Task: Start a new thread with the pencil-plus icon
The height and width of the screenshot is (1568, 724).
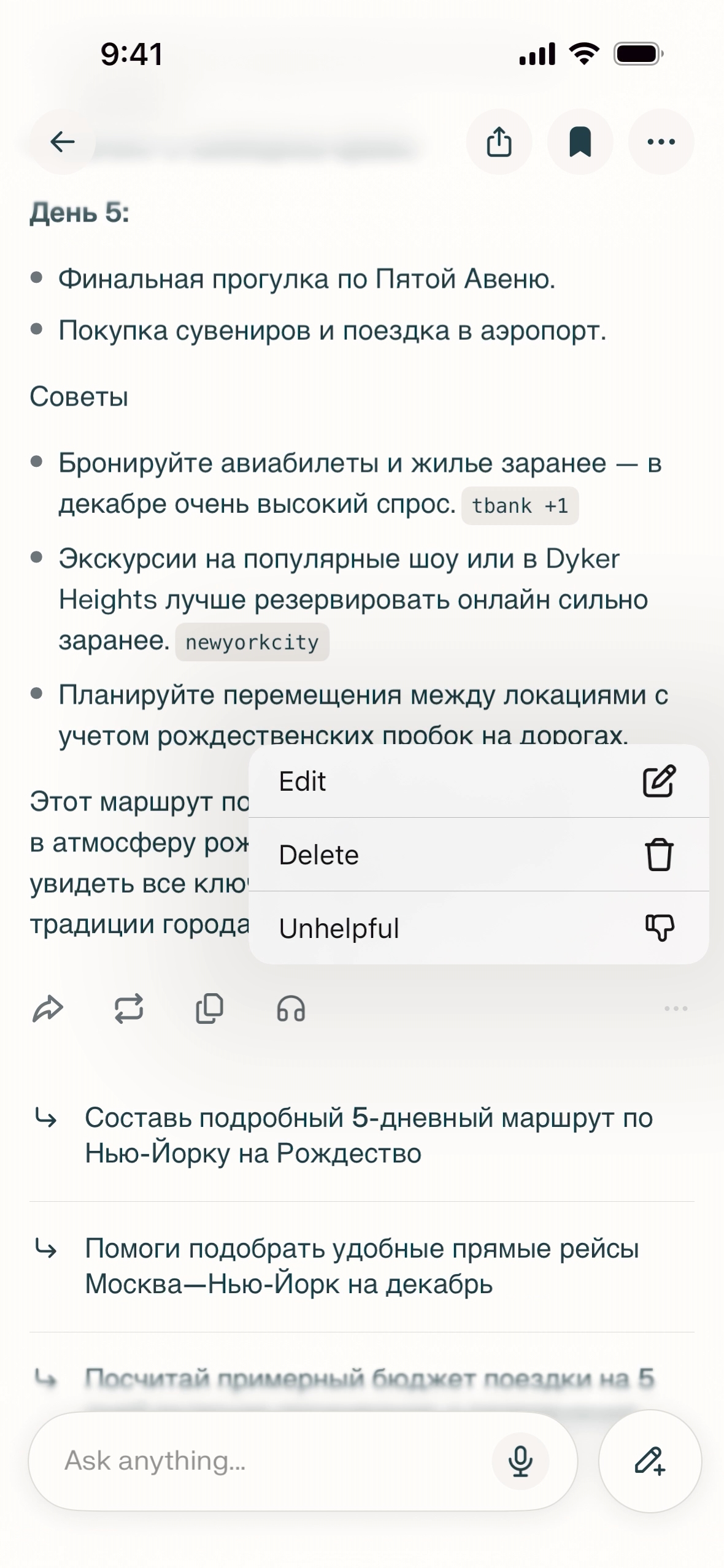Action: 650,1461
